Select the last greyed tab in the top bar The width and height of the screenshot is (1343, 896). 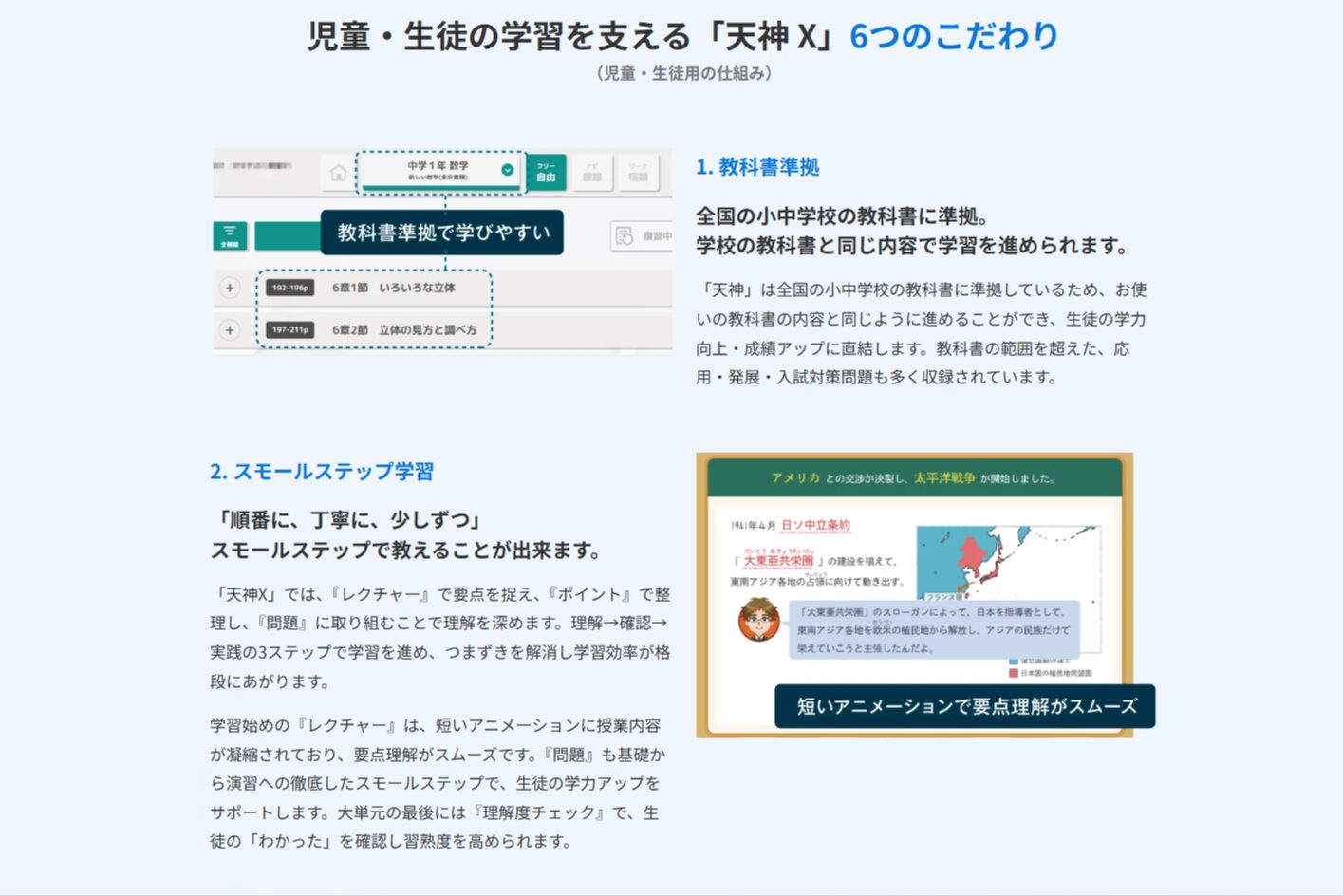(x=638, y=172)
